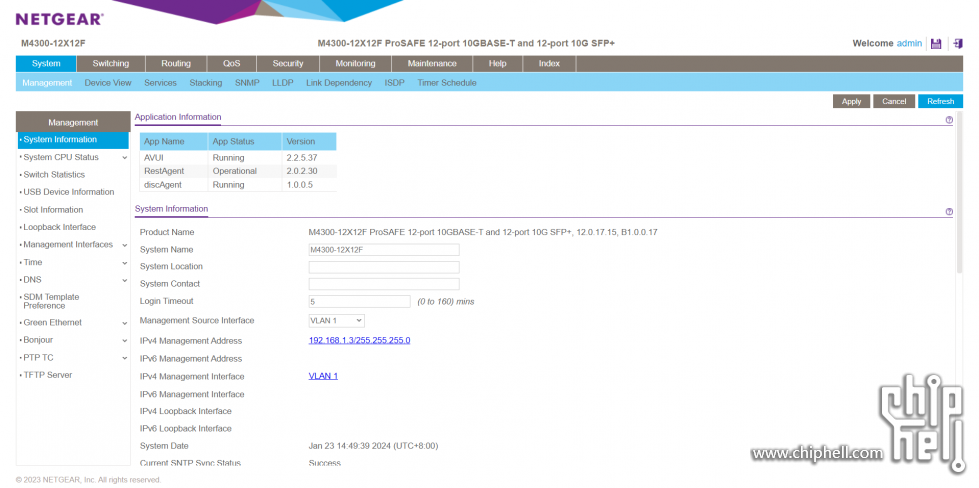Click the Cancel button

point(894,101)
